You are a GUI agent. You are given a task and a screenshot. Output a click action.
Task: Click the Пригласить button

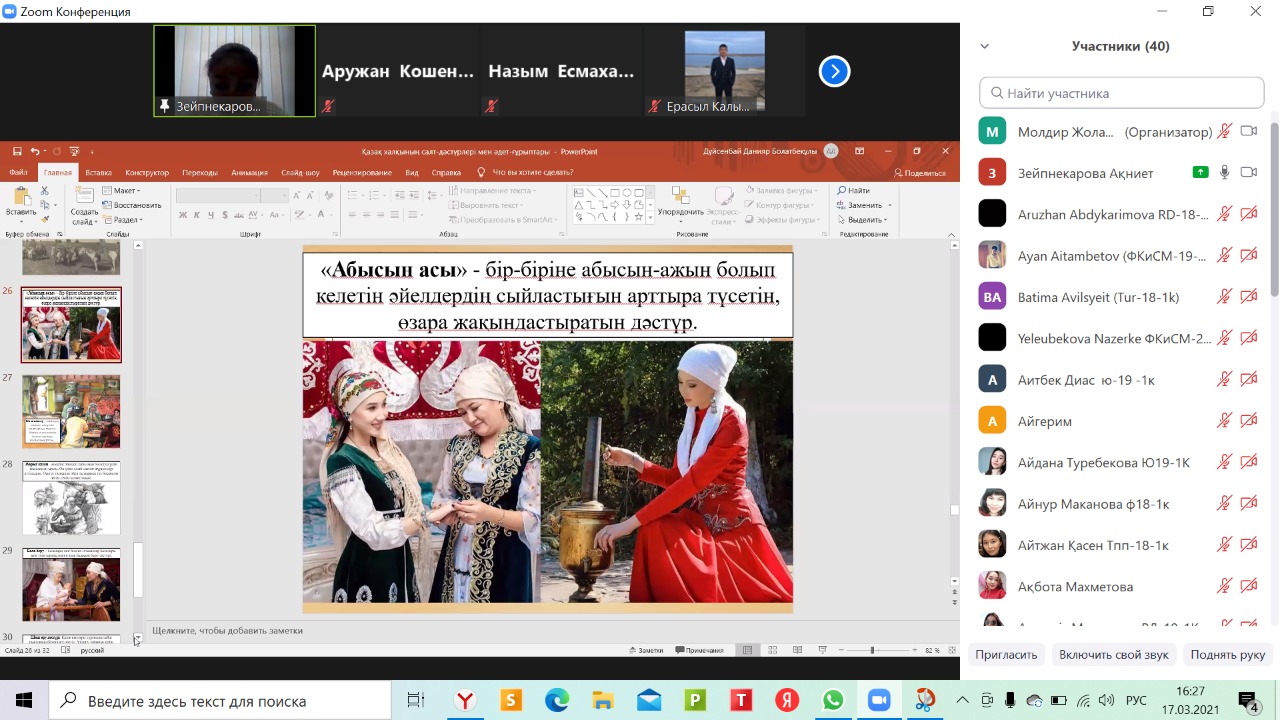[x=1006, y=654]
